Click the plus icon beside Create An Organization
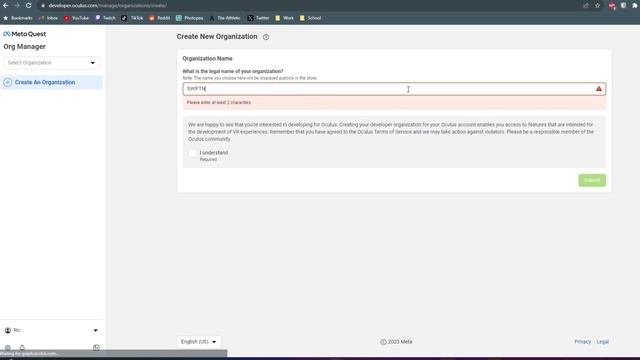The image size is (640, 360). pos(8,82)
